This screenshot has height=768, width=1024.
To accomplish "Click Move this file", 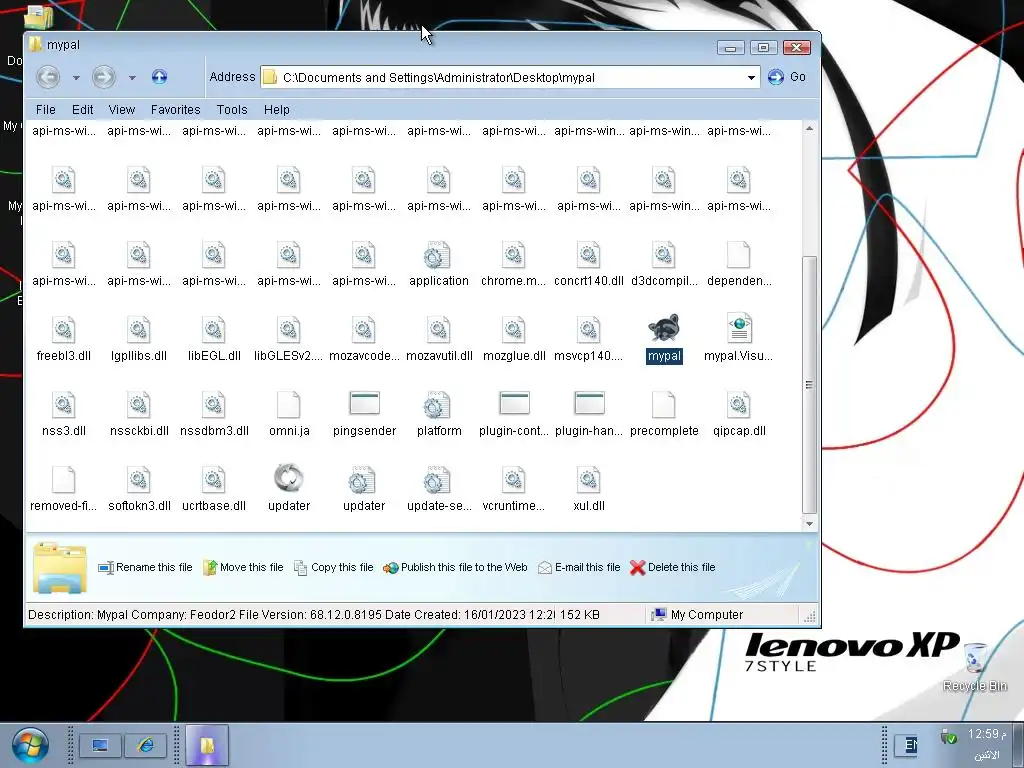I will coord(243,568).
